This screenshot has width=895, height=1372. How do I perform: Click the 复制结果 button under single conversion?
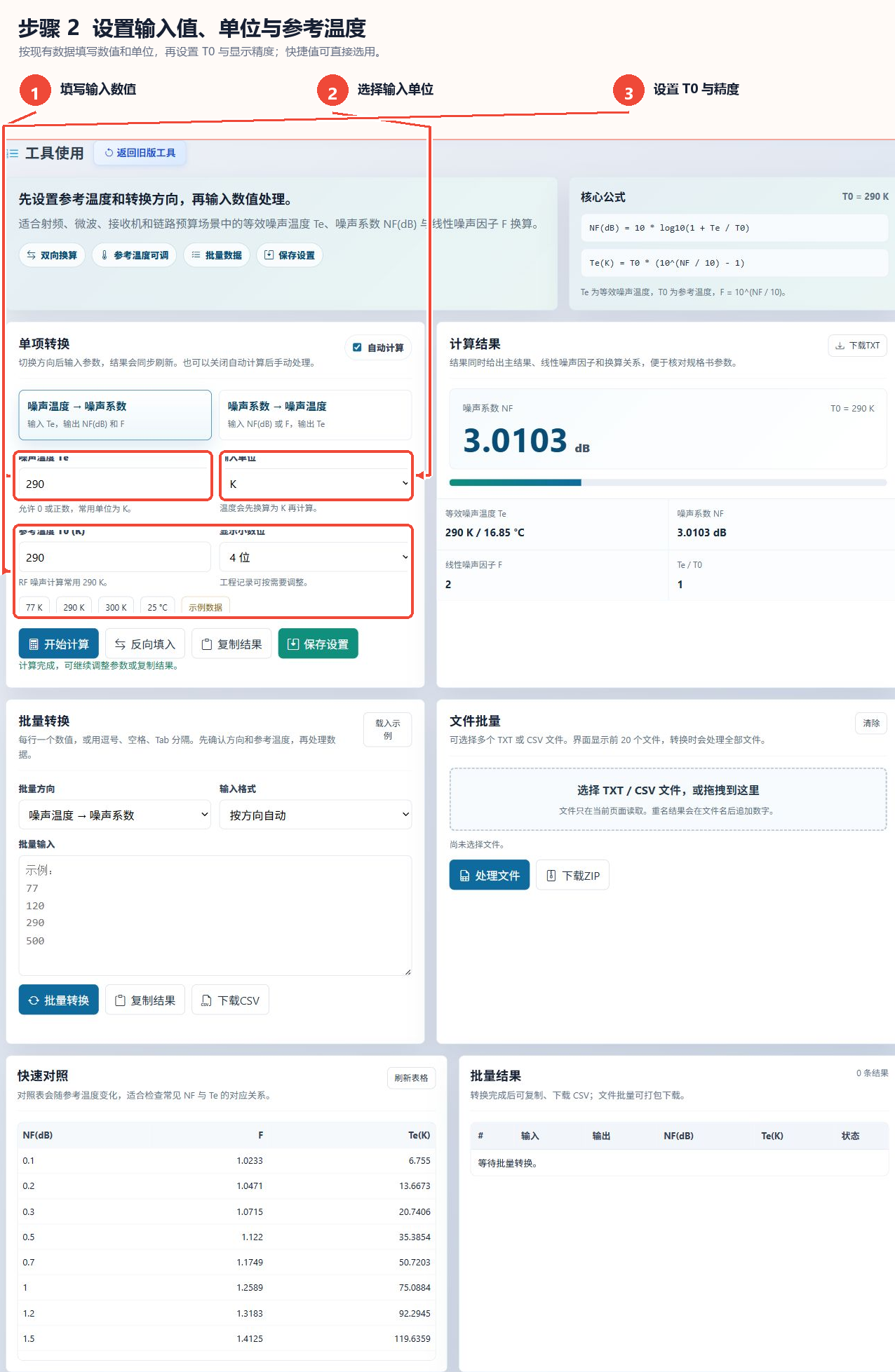click(x=231, y=644)
